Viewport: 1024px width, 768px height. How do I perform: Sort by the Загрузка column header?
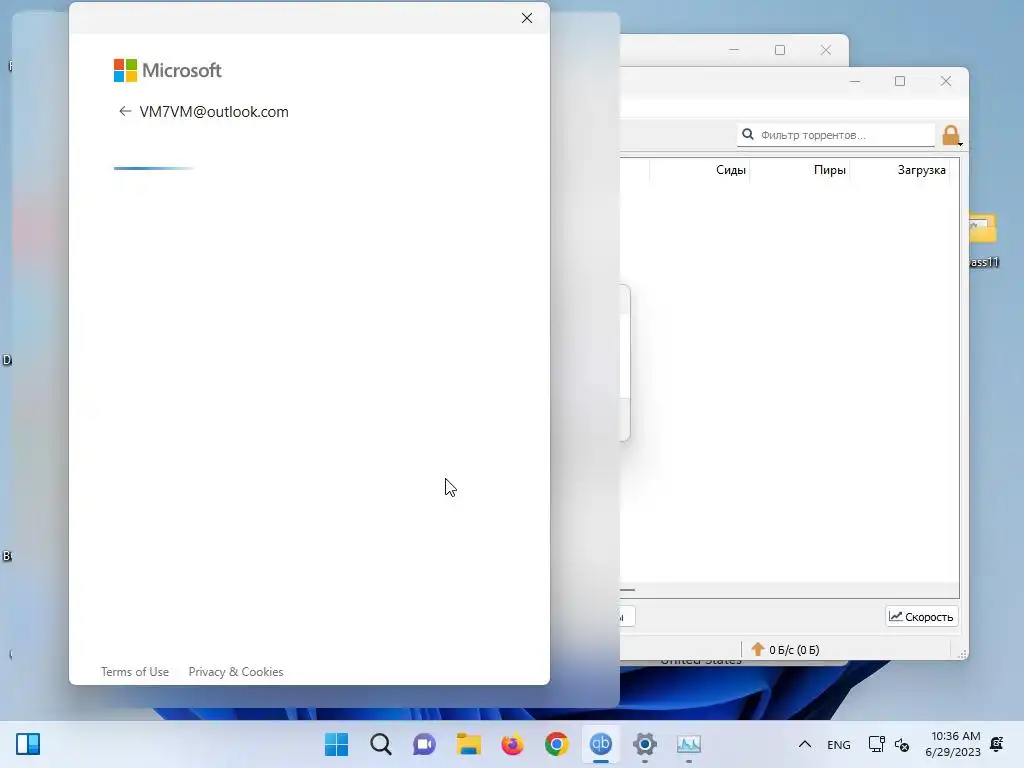[x=921, y=170]
